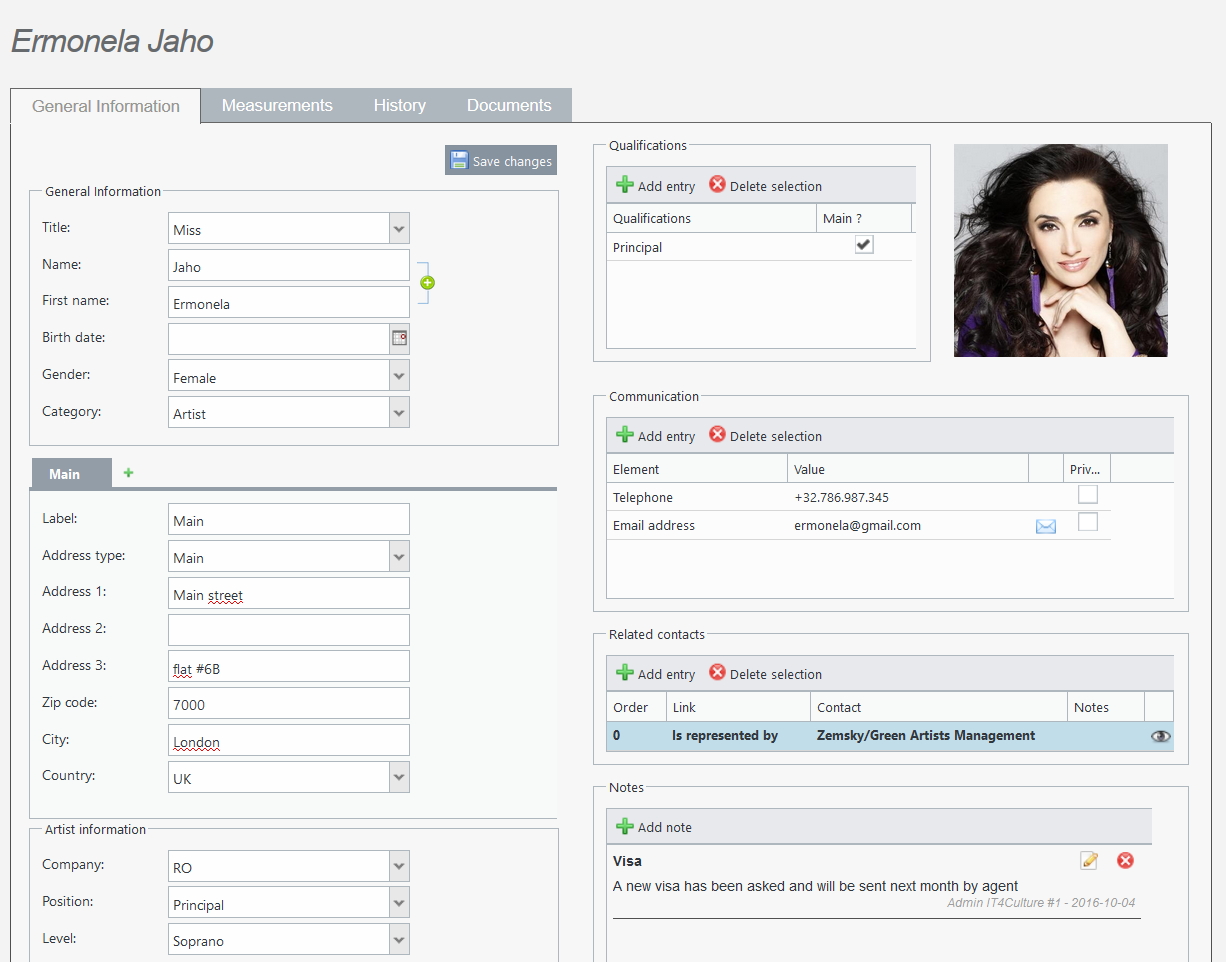
Task: Click the Address 3 field flat #6B
Action: [x=289, y=667]
